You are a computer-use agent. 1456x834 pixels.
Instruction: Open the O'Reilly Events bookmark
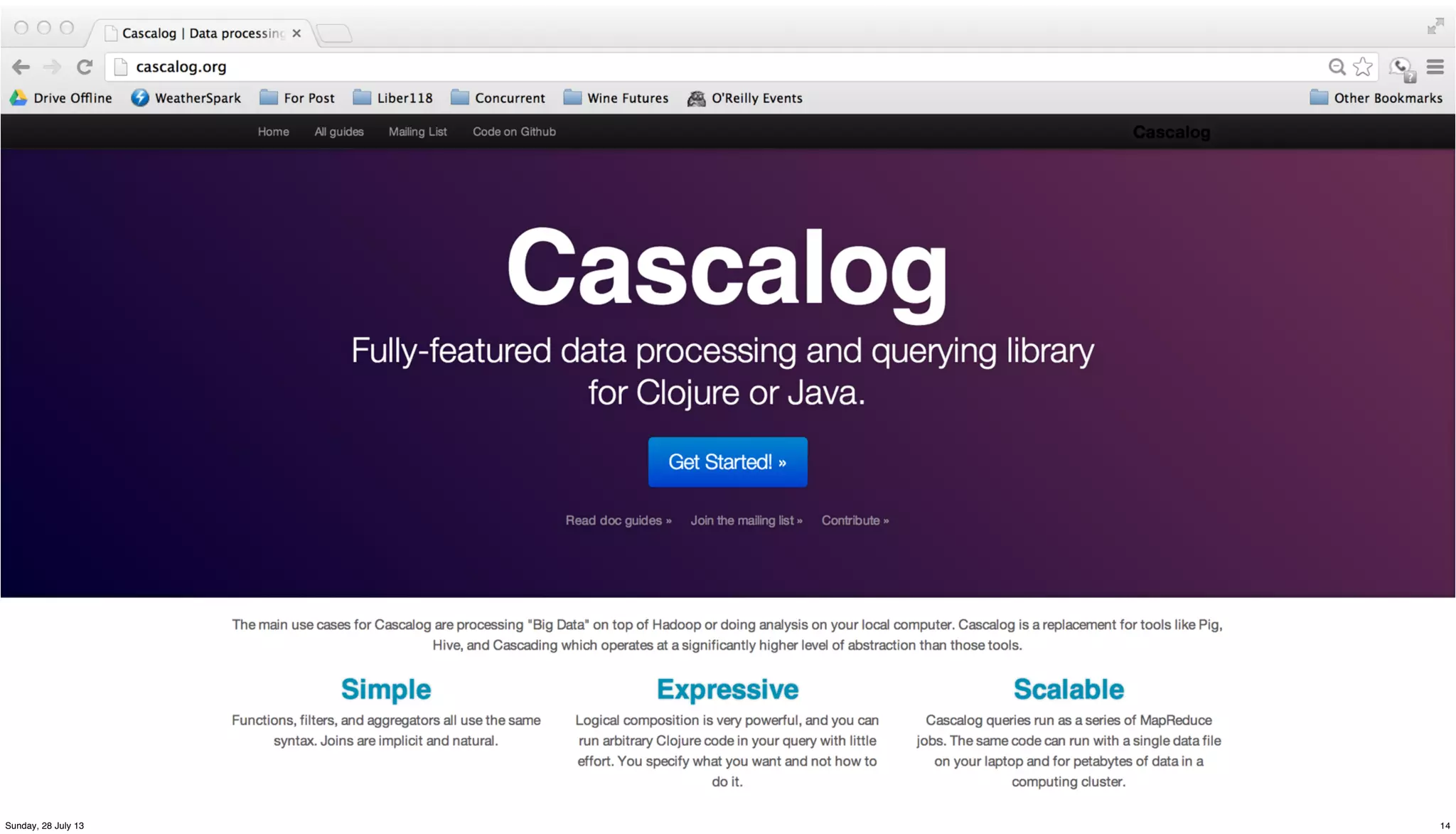tap(745, 98)
